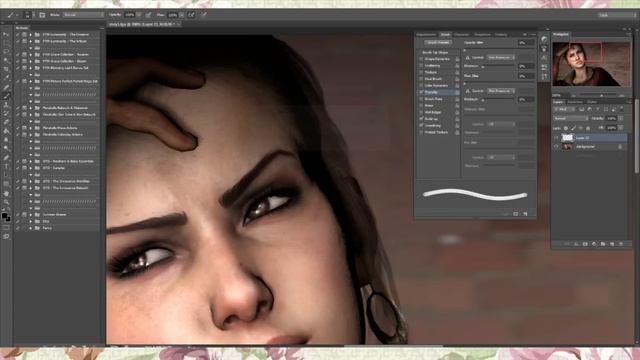Image resolution: width=640 pixels, height=360 pixels.
Task: Select the Brush tool in toolbox
Action: [6, 96]
